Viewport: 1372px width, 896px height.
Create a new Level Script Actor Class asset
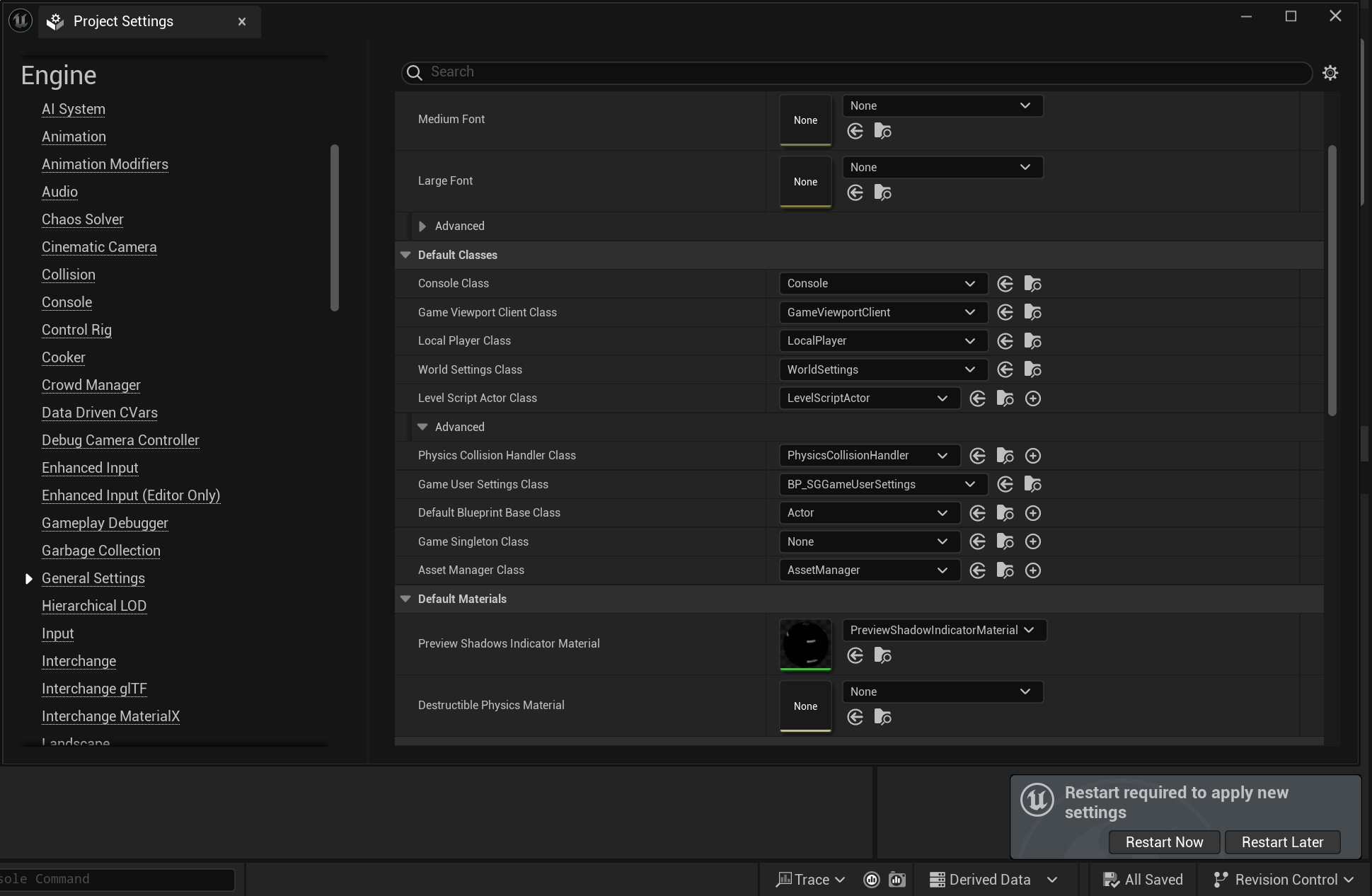coord(1033,398)
